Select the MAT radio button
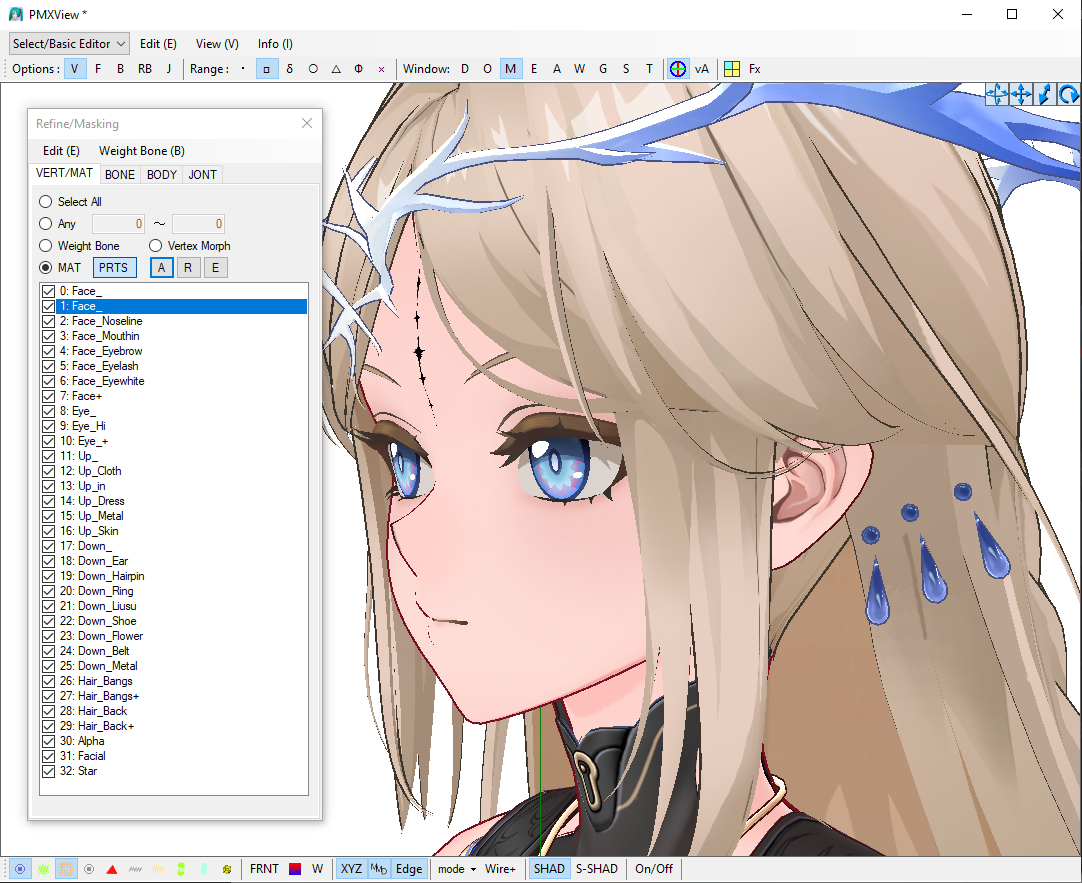The width and height of the screenshot is (1082, 883). (x=46, y=268)
